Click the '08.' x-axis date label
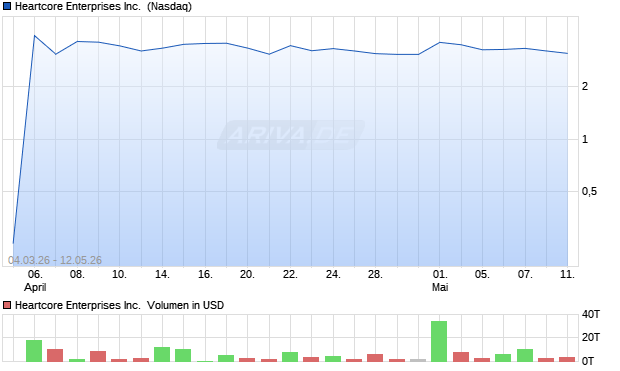This screenshot has width=620, height=371. (77, 274)
